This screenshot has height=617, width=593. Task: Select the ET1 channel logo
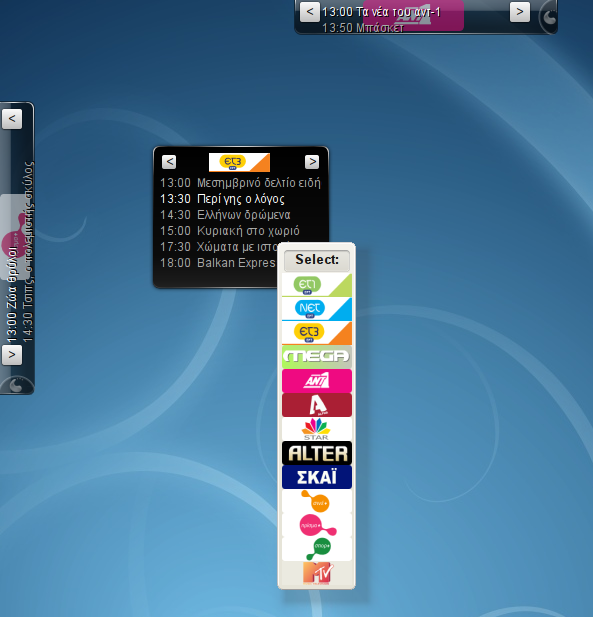pyautogui.click(x=317, y=285)
